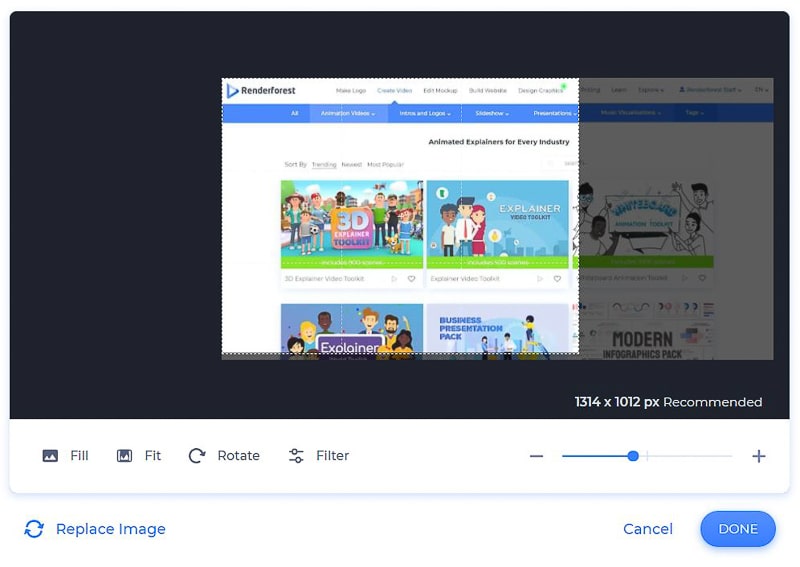The image size is (800, 567).
Task: Click the Whiteboard Animation Toolkit thumbnail
Action: point(643,224)
